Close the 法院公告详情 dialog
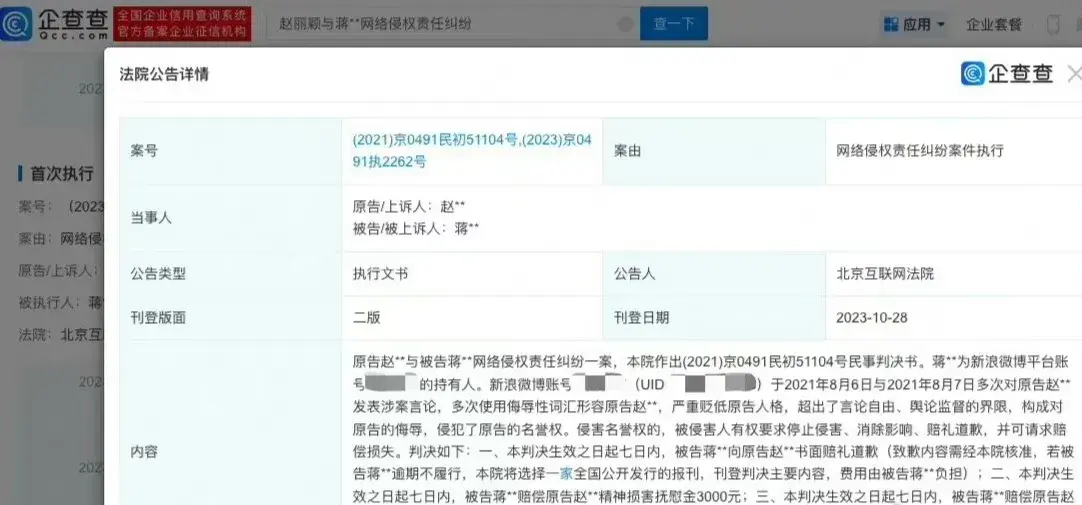 [x=1074, y=73]
